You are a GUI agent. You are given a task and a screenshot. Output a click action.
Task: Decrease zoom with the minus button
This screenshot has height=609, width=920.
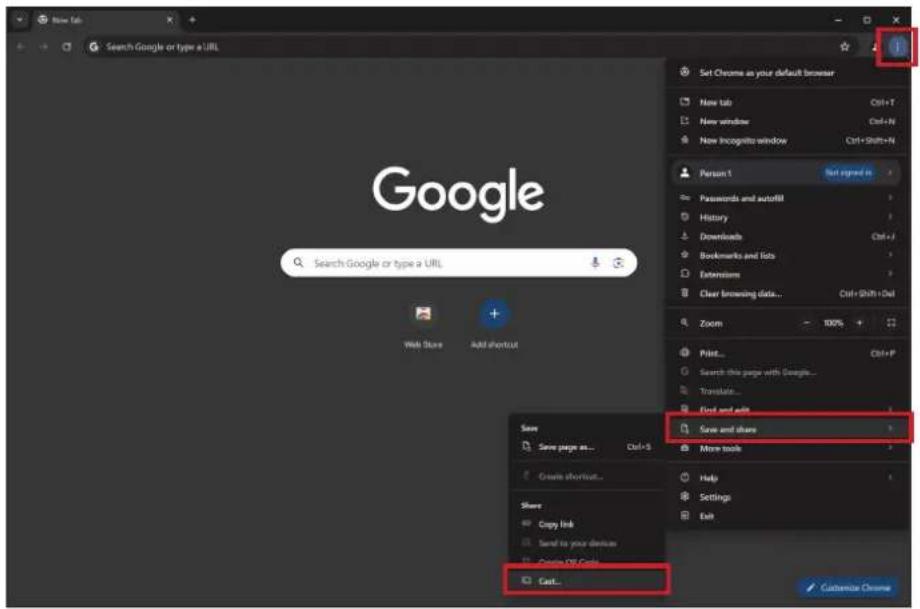coord(807,323)
